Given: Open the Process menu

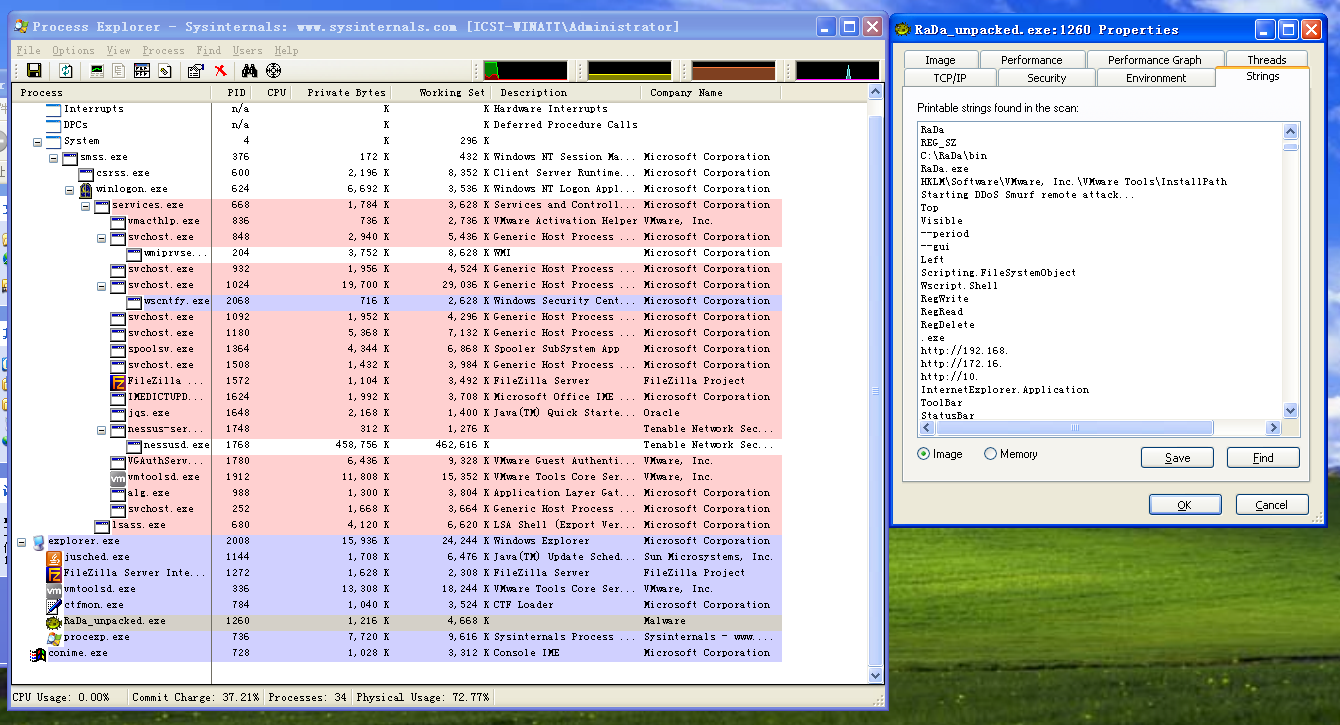Looking at the screenshot, I should point(163,50).
